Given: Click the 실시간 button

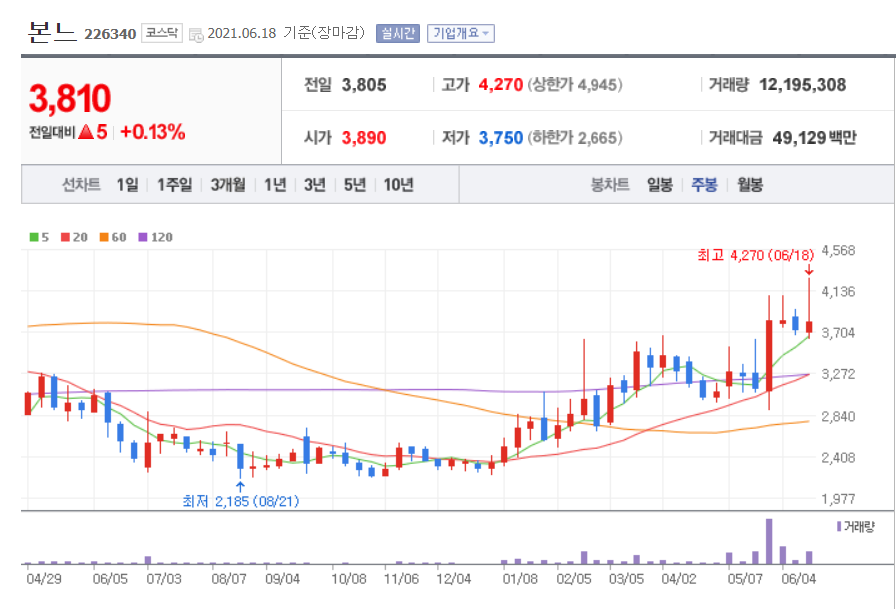Looking at the screenshot, I should (398, 34).
